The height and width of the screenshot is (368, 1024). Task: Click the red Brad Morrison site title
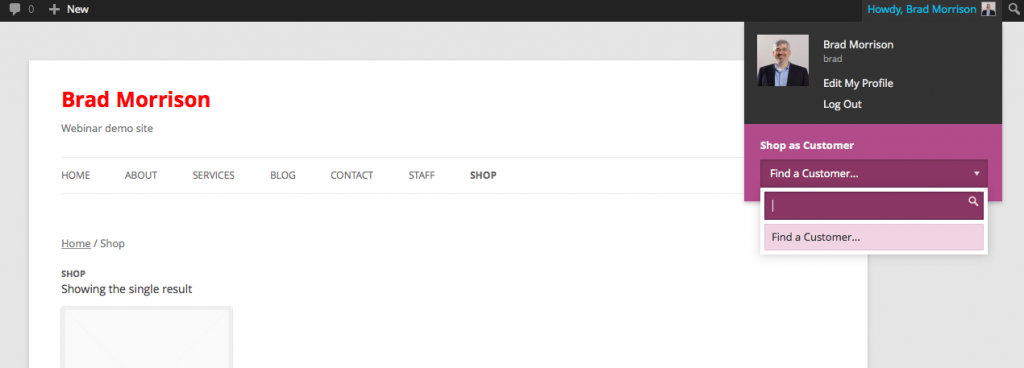(136, 99)
